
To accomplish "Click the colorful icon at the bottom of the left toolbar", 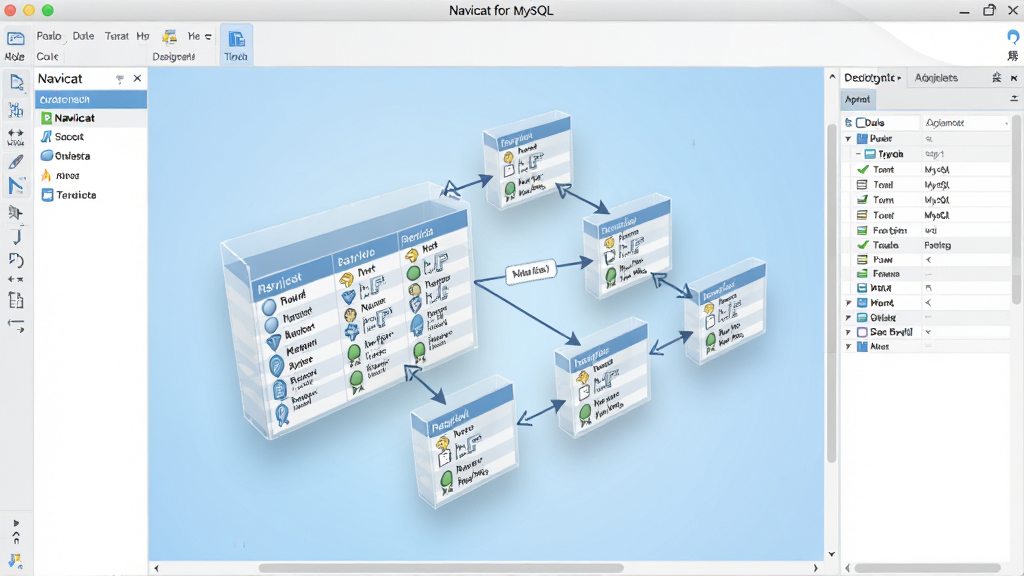I will point(15,560).
